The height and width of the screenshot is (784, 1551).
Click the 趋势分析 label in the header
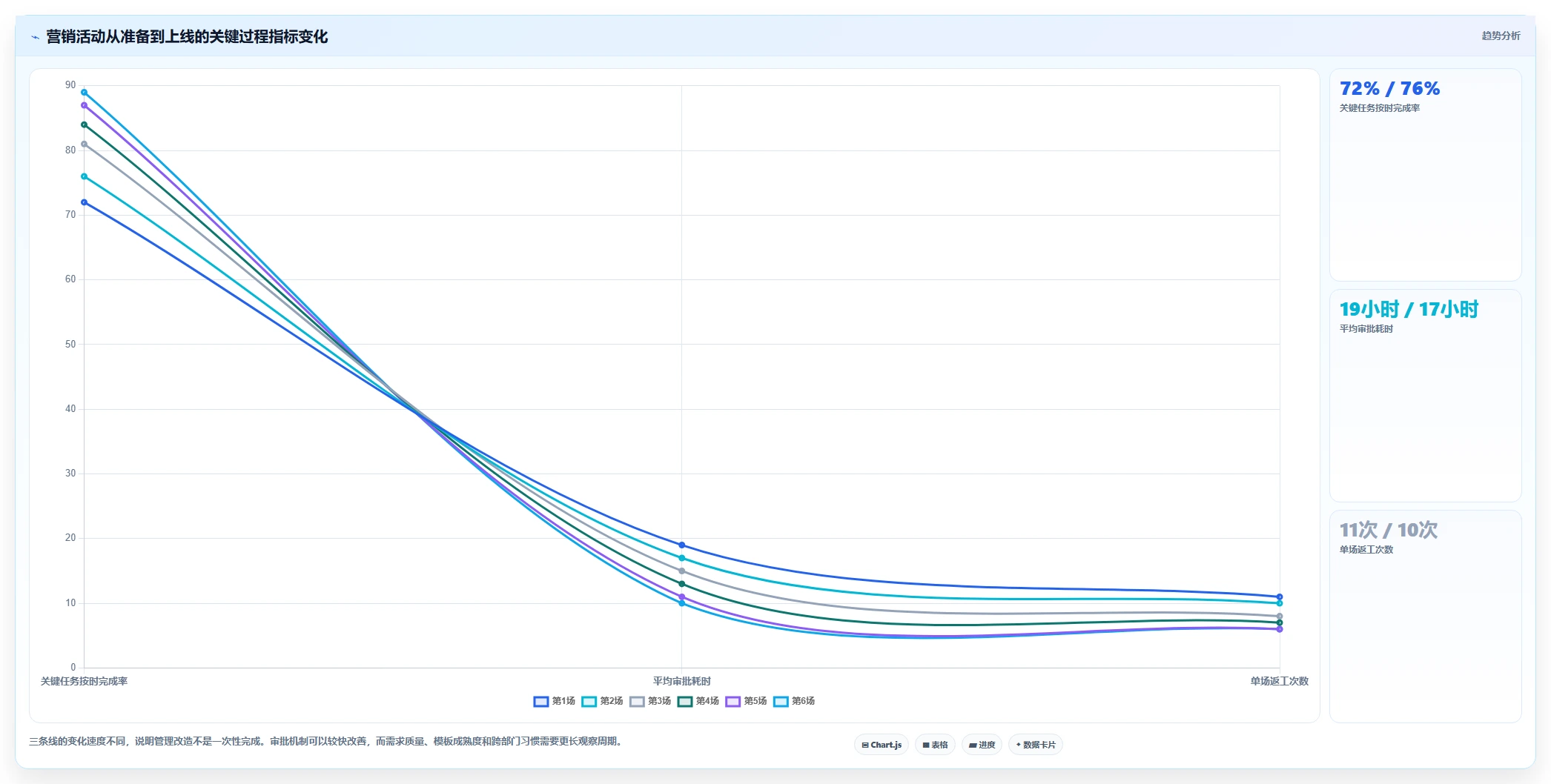1501,36
